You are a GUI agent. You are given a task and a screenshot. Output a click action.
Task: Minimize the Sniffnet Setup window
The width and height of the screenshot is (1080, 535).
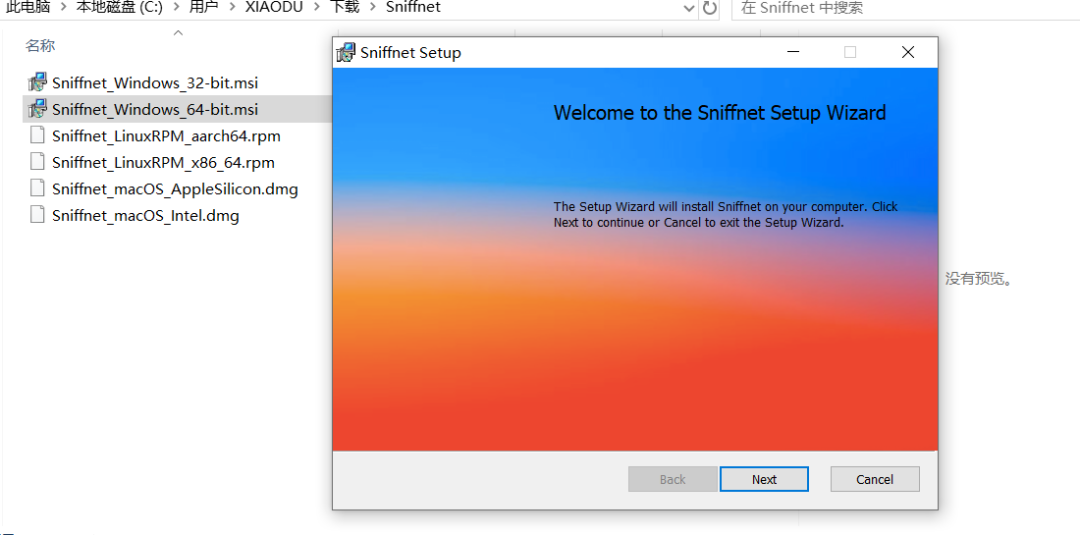click(793, 53)
